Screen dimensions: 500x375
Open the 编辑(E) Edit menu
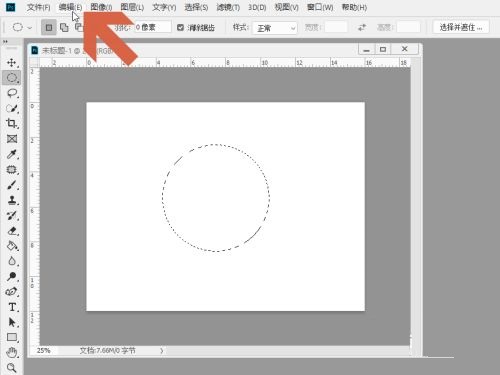(x=70, y=7)
